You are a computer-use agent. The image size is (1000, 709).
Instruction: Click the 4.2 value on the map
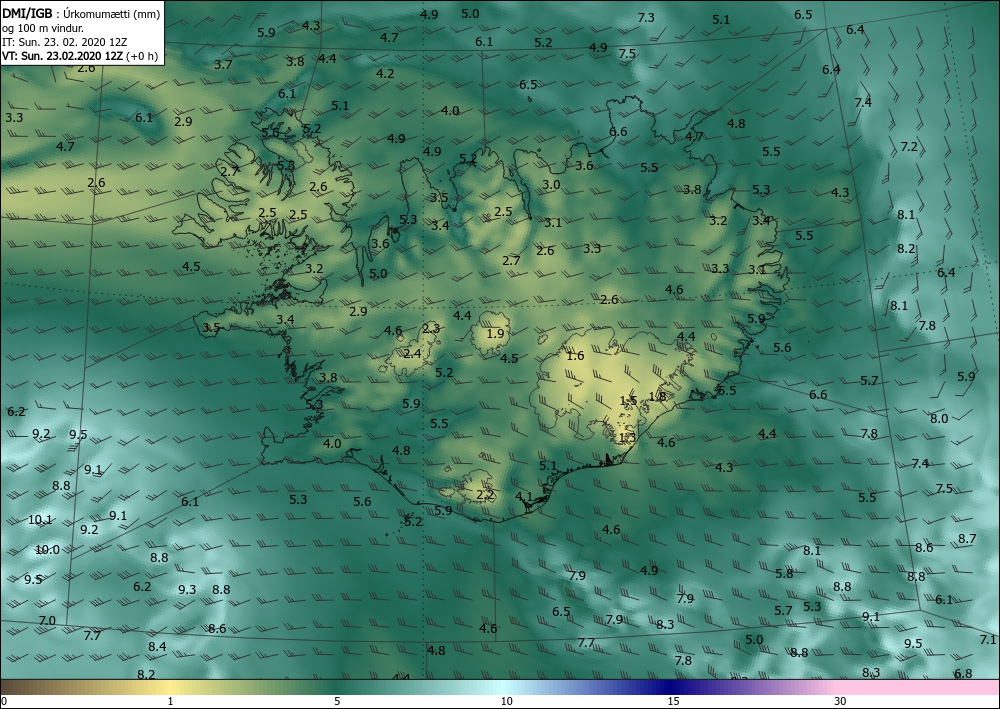point(385,74)
